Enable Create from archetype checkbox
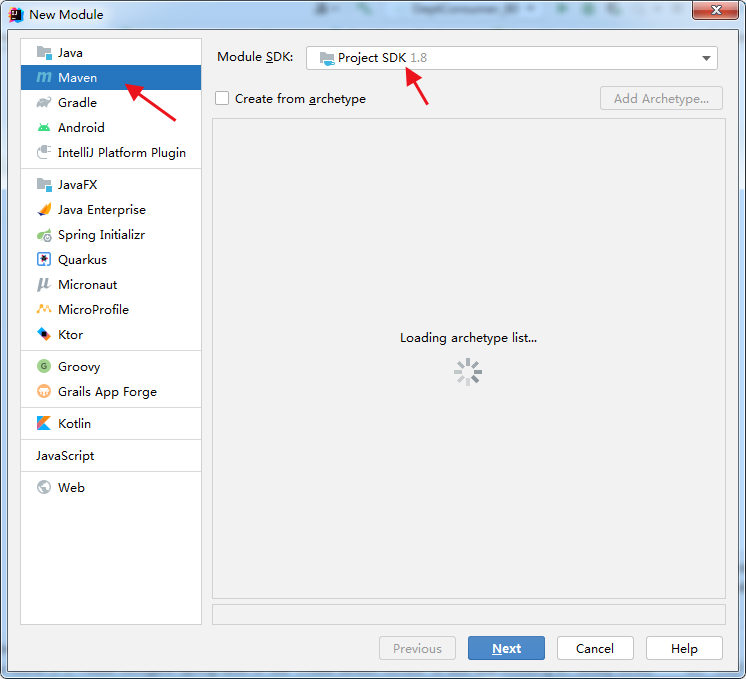This screenshot has height=679, width=746. coord(222,98)
